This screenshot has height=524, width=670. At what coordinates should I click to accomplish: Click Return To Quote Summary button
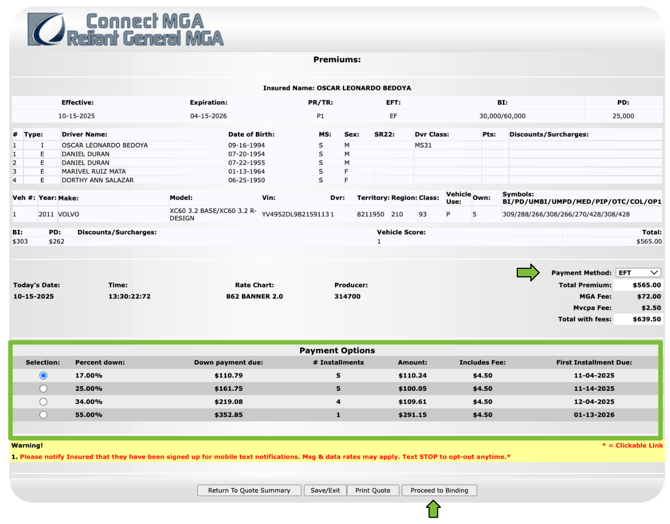click(x=249, y=490)
